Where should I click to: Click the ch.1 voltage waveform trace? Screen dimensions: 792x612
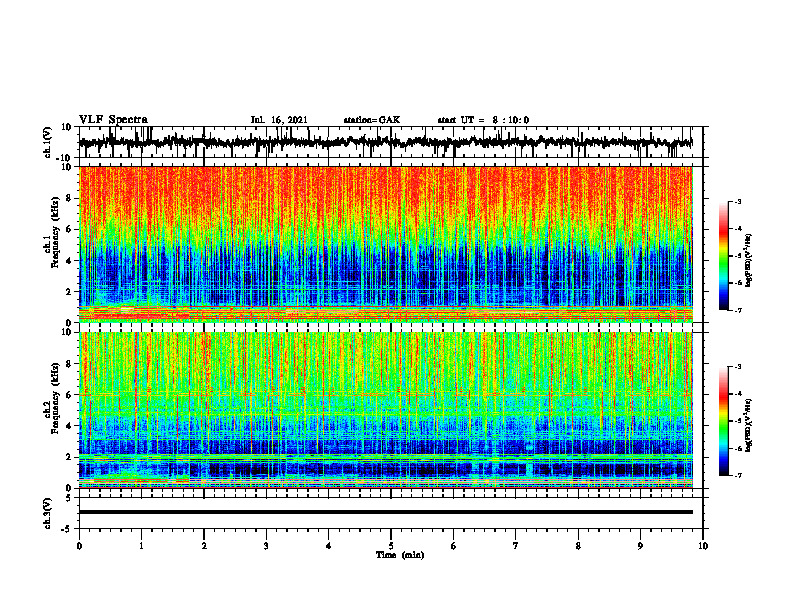385,142
